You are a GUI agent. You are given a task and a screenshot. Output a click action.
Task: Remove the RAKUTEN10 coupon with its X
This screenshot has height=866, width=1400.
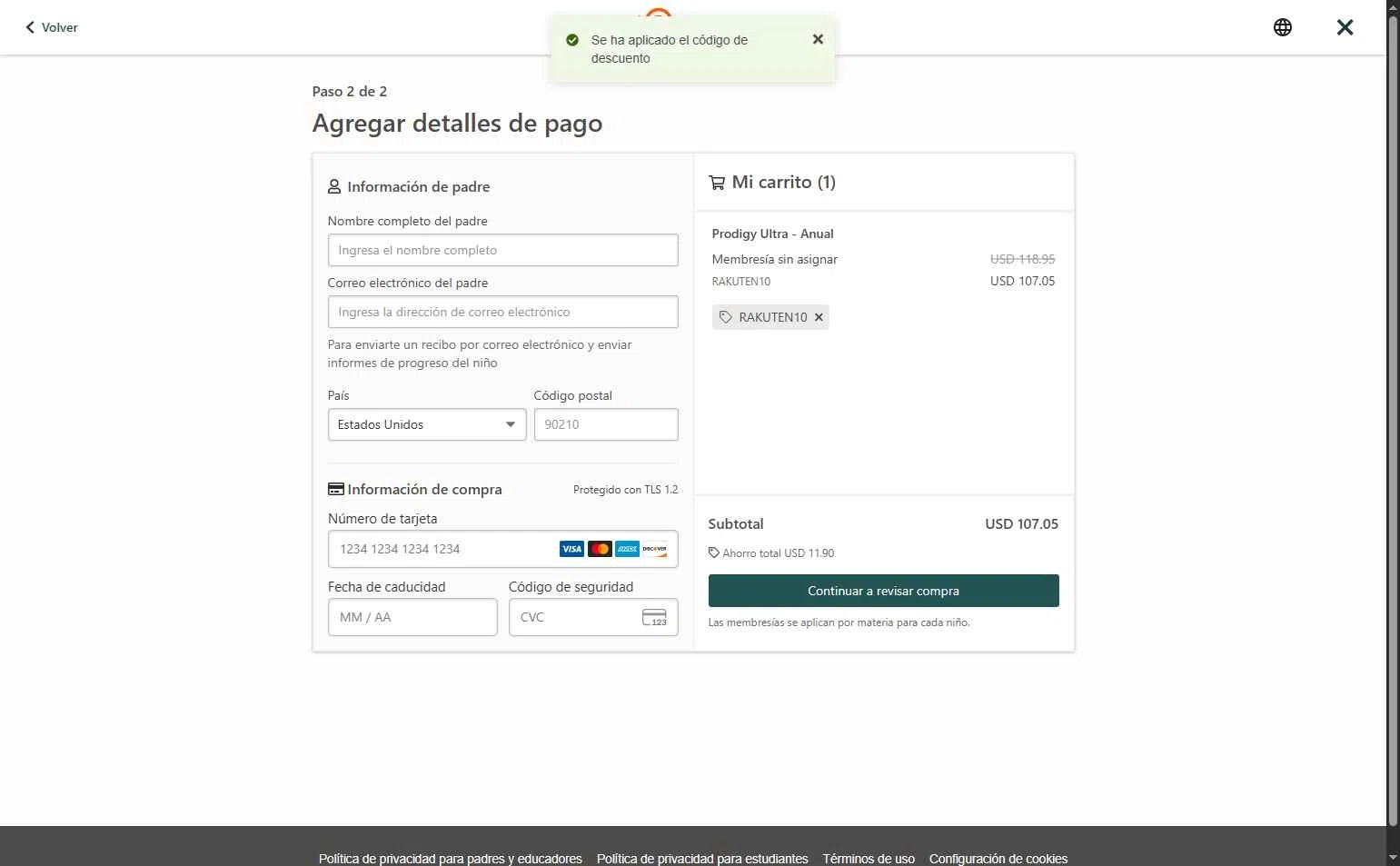coord(819,317)
